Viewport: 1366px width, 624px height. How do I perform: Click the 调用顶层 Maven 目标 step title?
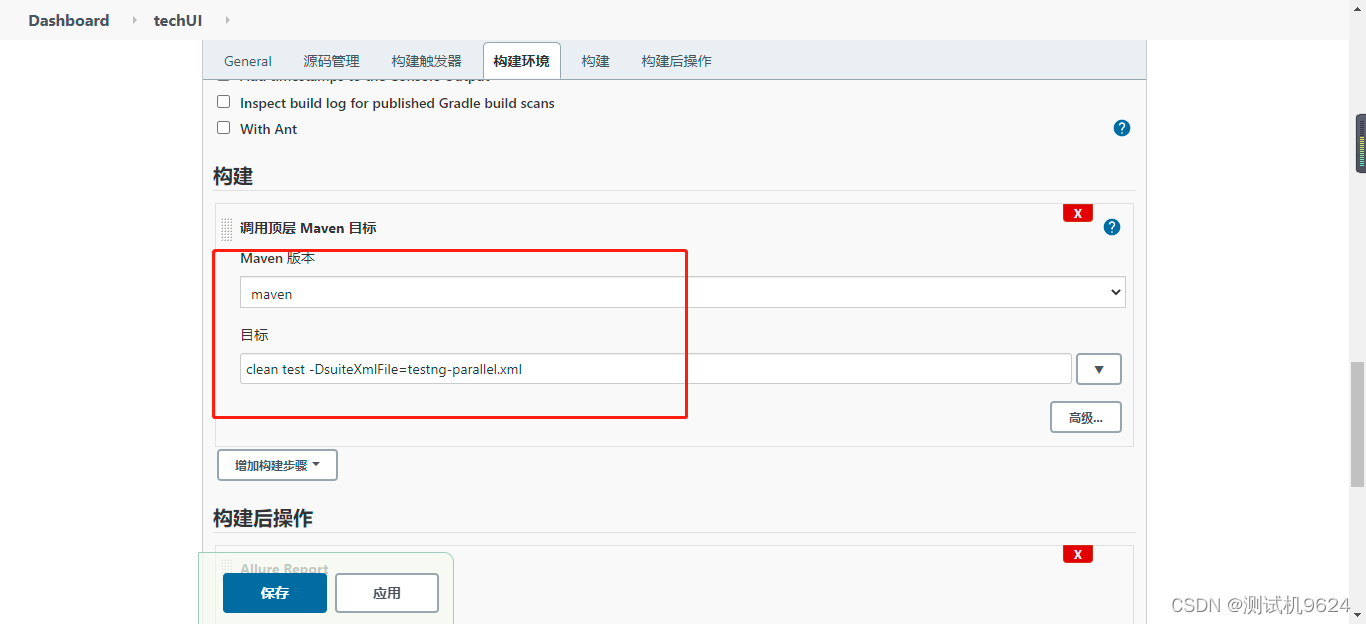(308, 228)
